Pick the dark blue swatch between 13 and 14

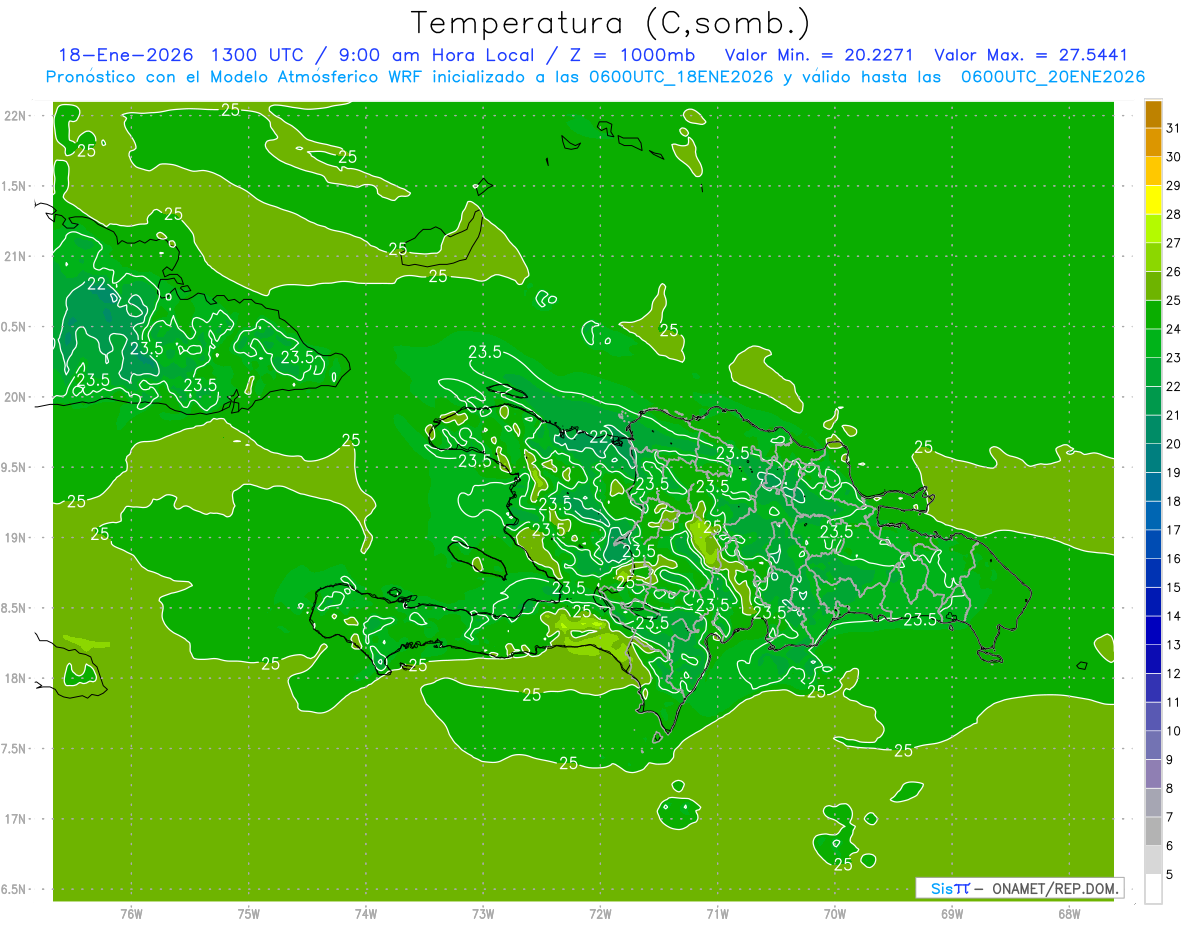pyautogui.click(x=1153, y=631)
